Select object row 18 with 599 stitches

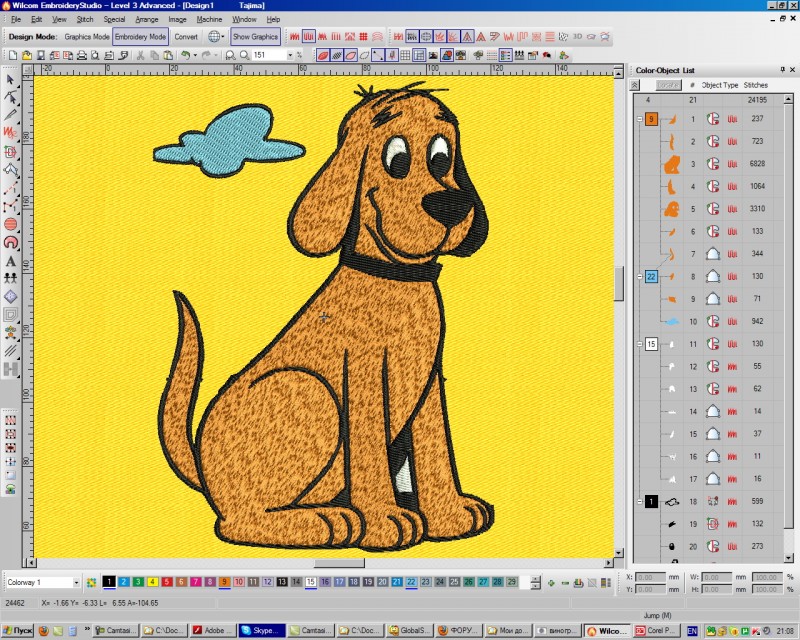coord(710,502)
